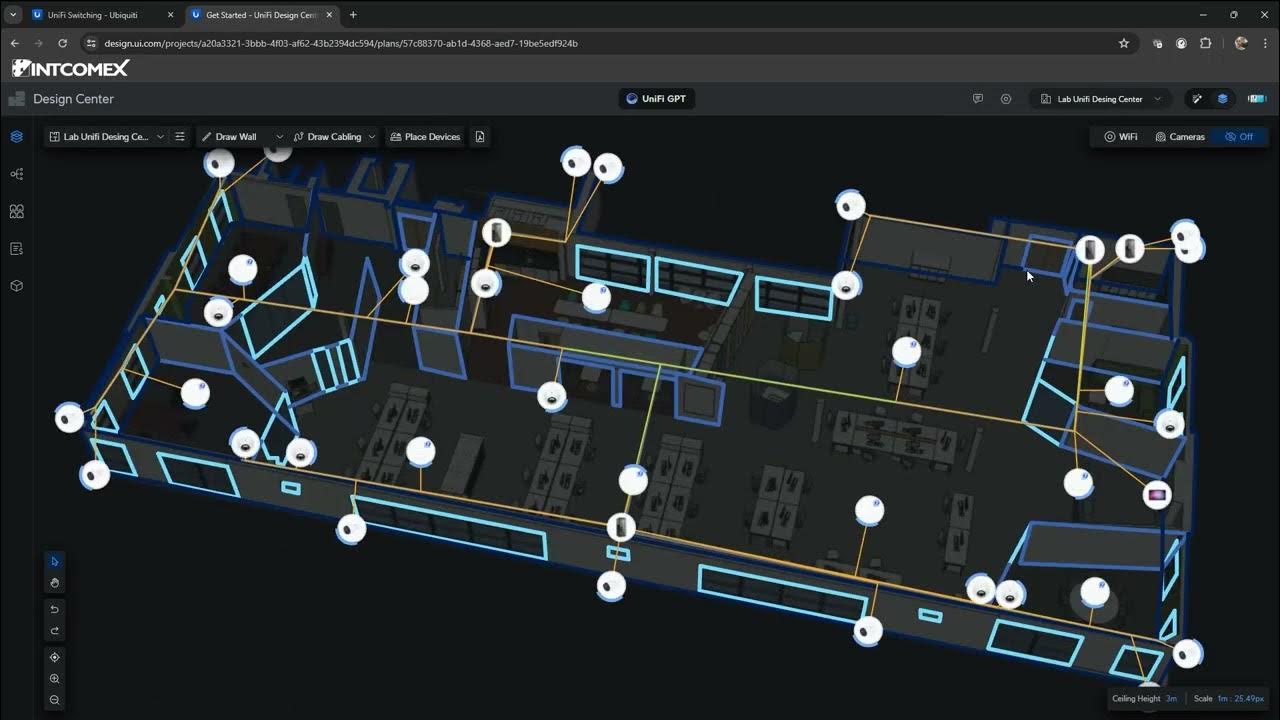Open the hexagon settings icon in header
Image resolution: width=1280 pixels, height=720 pixels.
tap(1006, 99)
